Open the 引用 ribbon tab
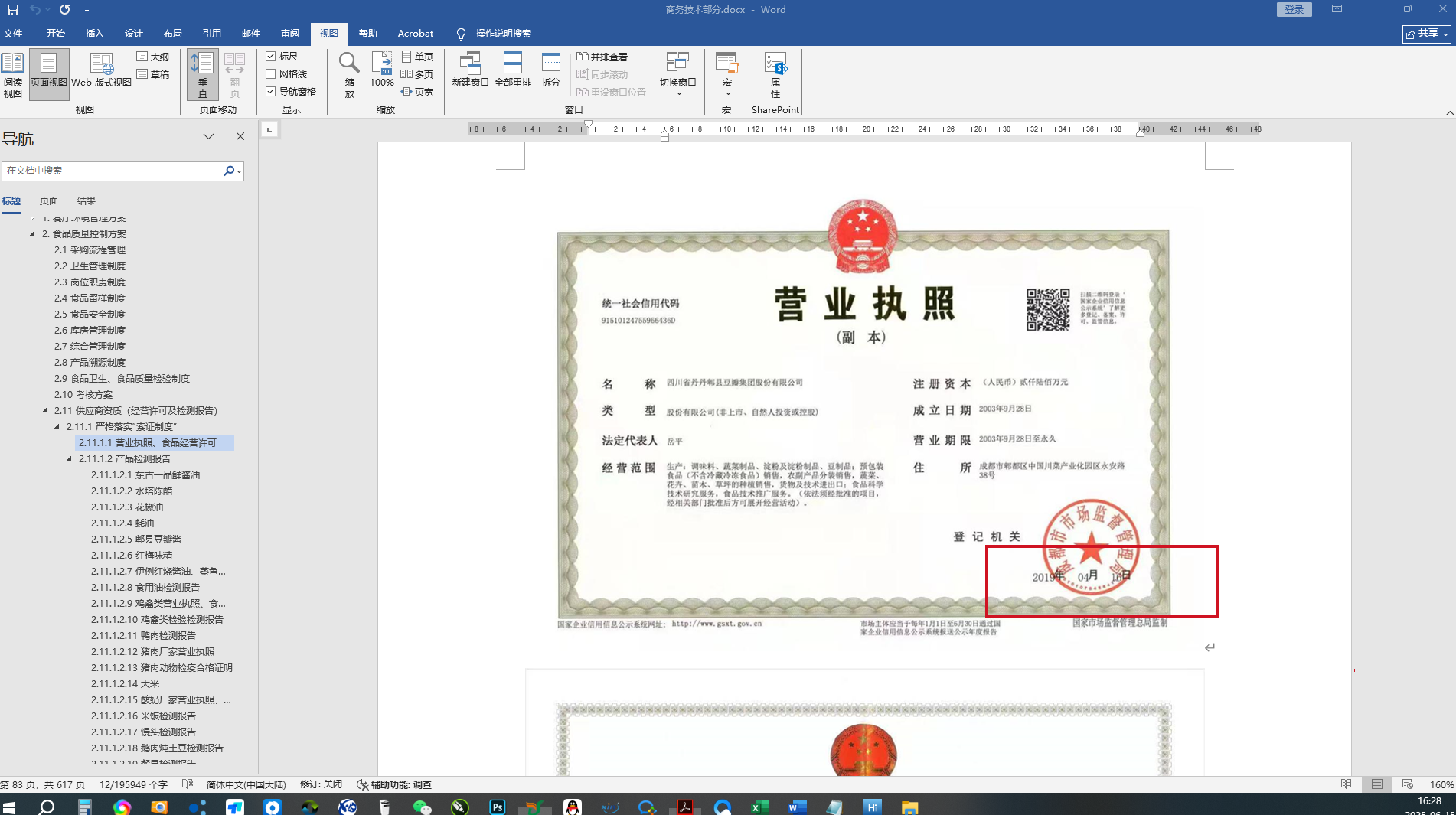Screen dimensions: 1456x815 coord(211,34)
